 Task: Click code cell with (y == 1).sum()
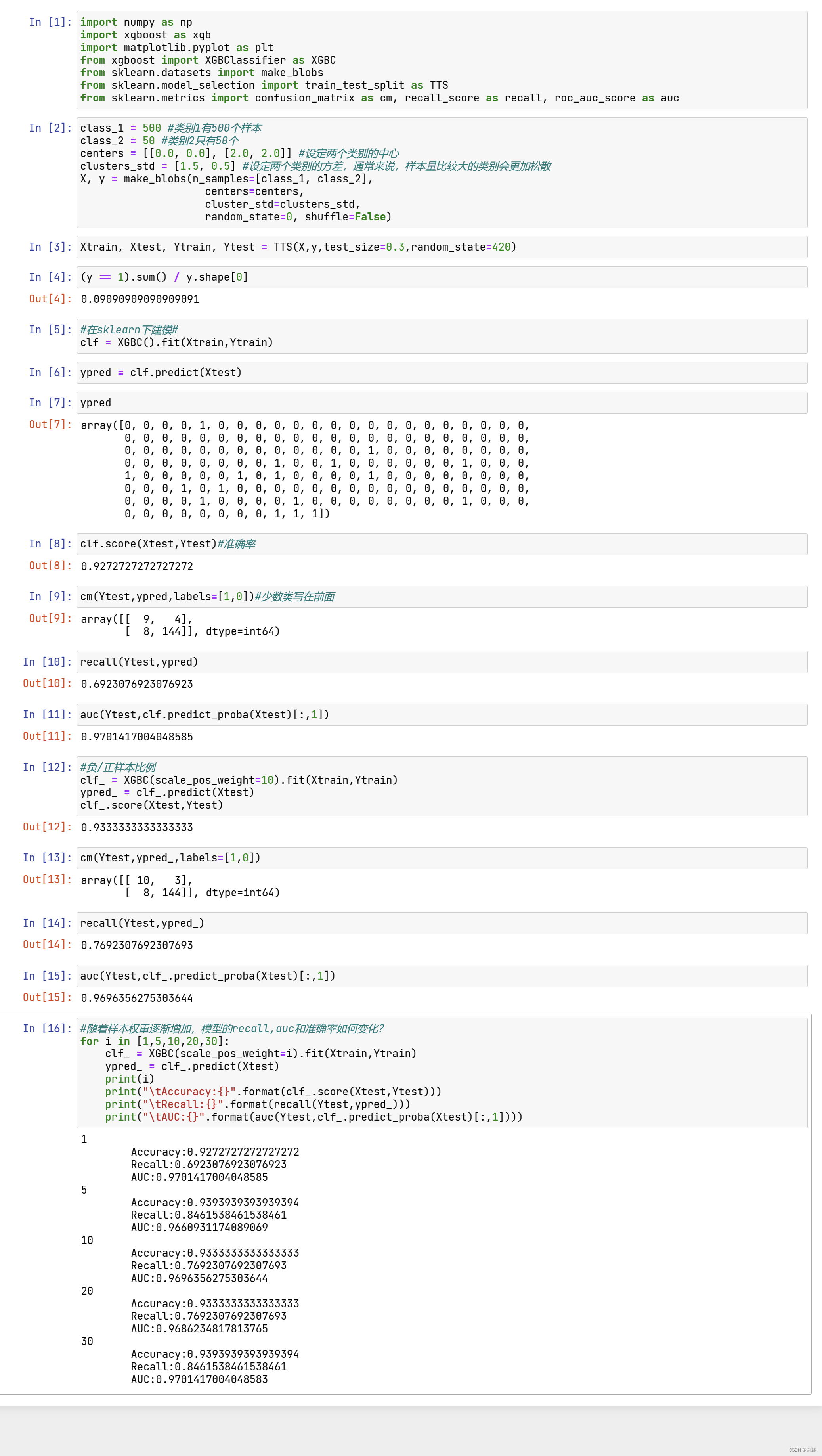(x=442, y=277)
